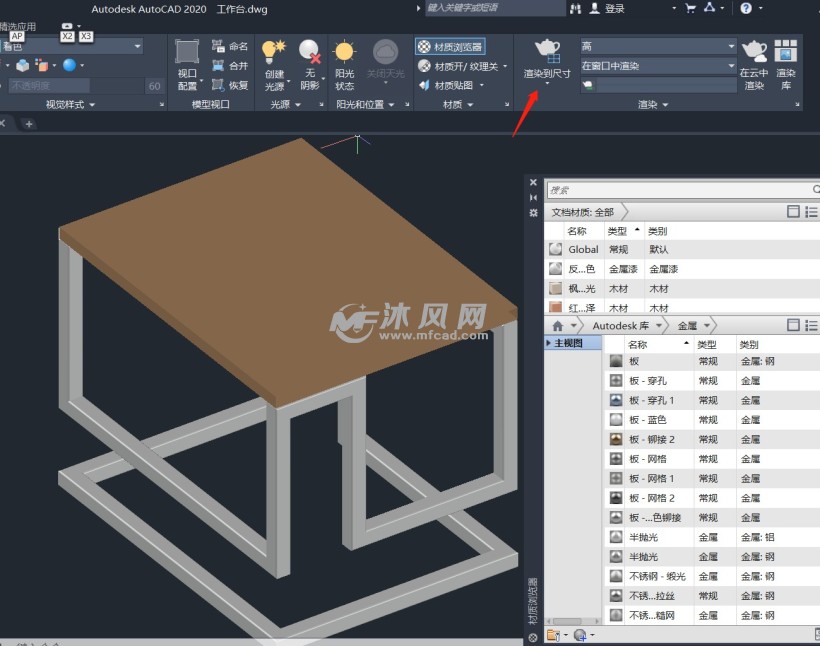Toggle auto-hide on the materials browser palette

pos(533,197)
